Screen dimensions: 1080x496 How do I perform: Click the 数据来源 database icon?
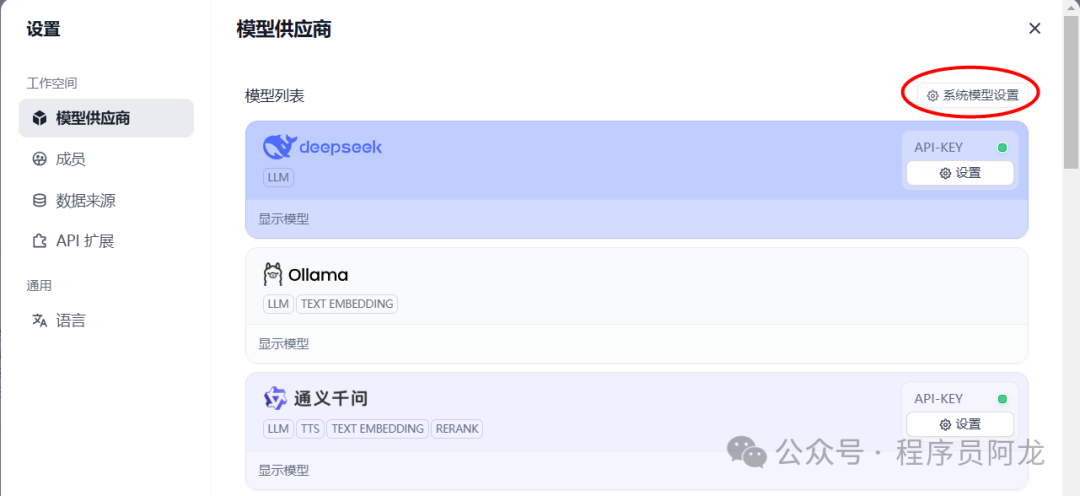[40, 200]
